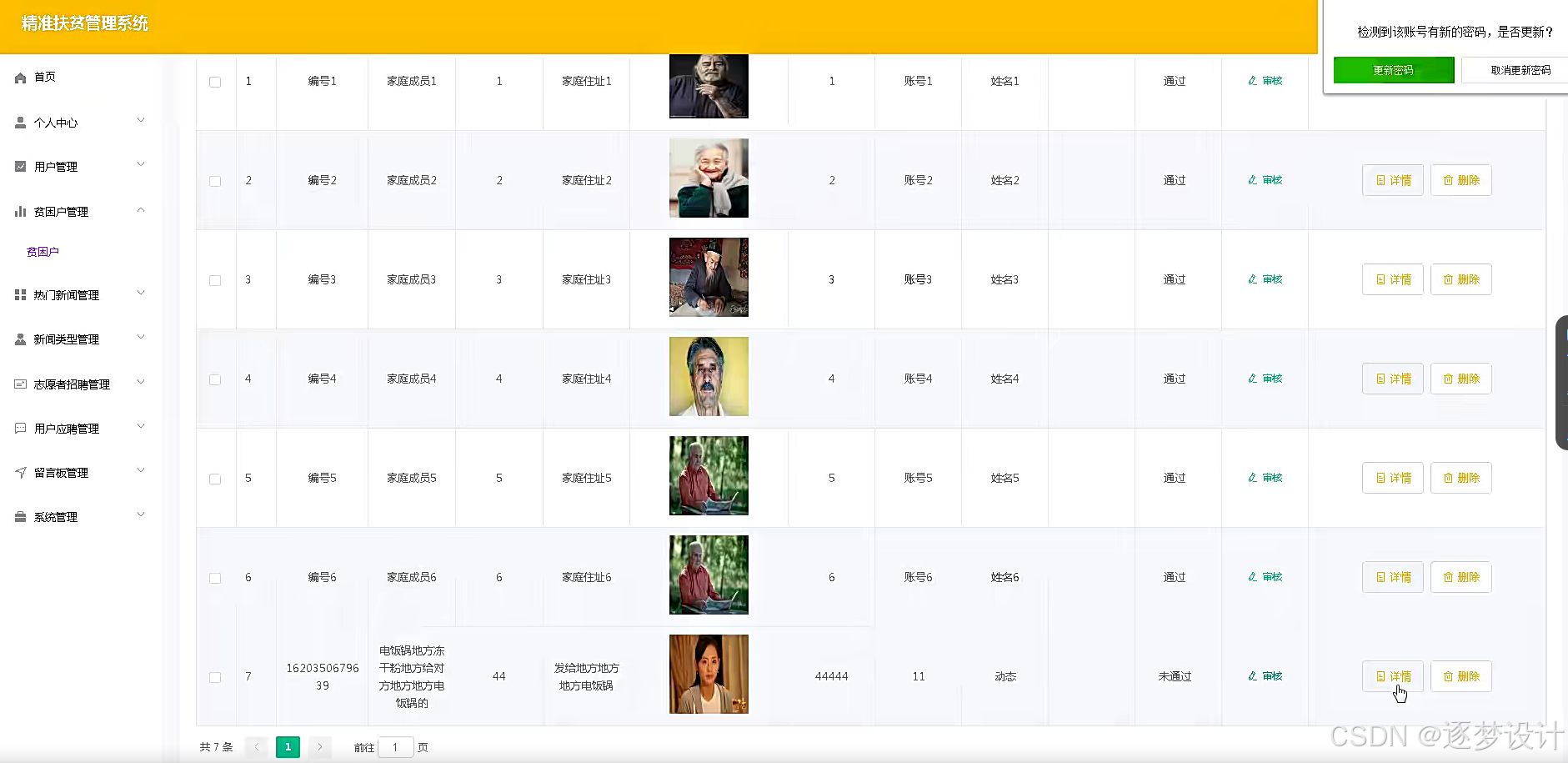Image resolution: width=1568 pixels, height=763 pixels.
Task: Click the briefcase icon beside 系统管理
Action: pyautogui.click(x=20, y=517)
